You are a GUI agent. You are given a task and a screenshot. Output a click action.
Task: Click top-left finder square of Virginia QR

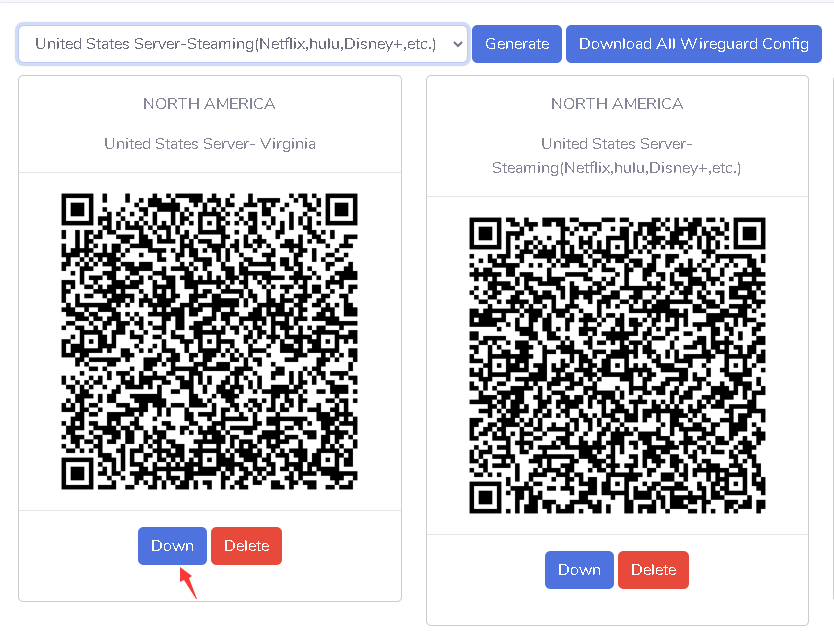(78, 209)
